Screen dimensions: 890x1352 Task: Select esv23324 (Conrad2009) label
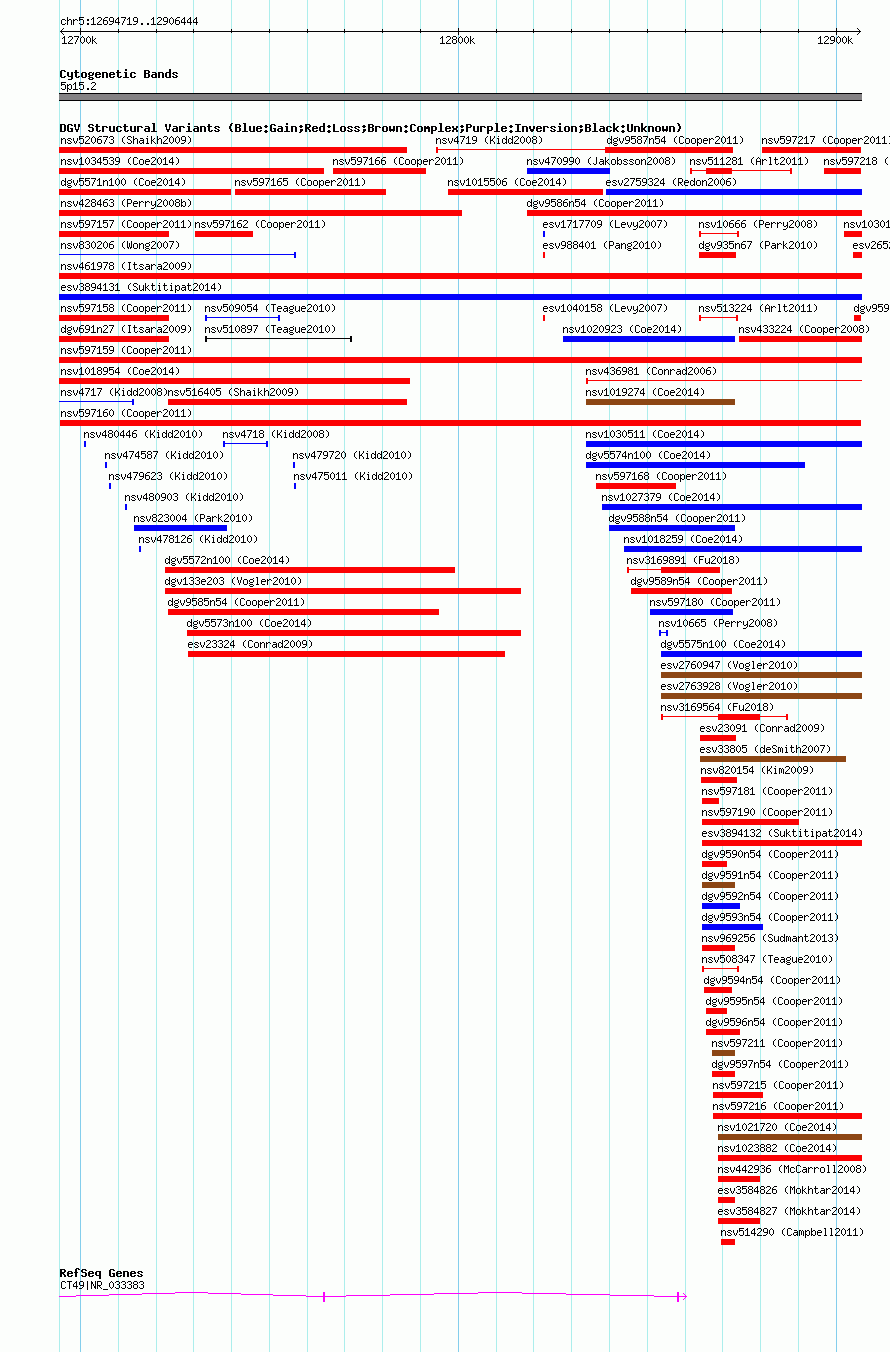250,644
